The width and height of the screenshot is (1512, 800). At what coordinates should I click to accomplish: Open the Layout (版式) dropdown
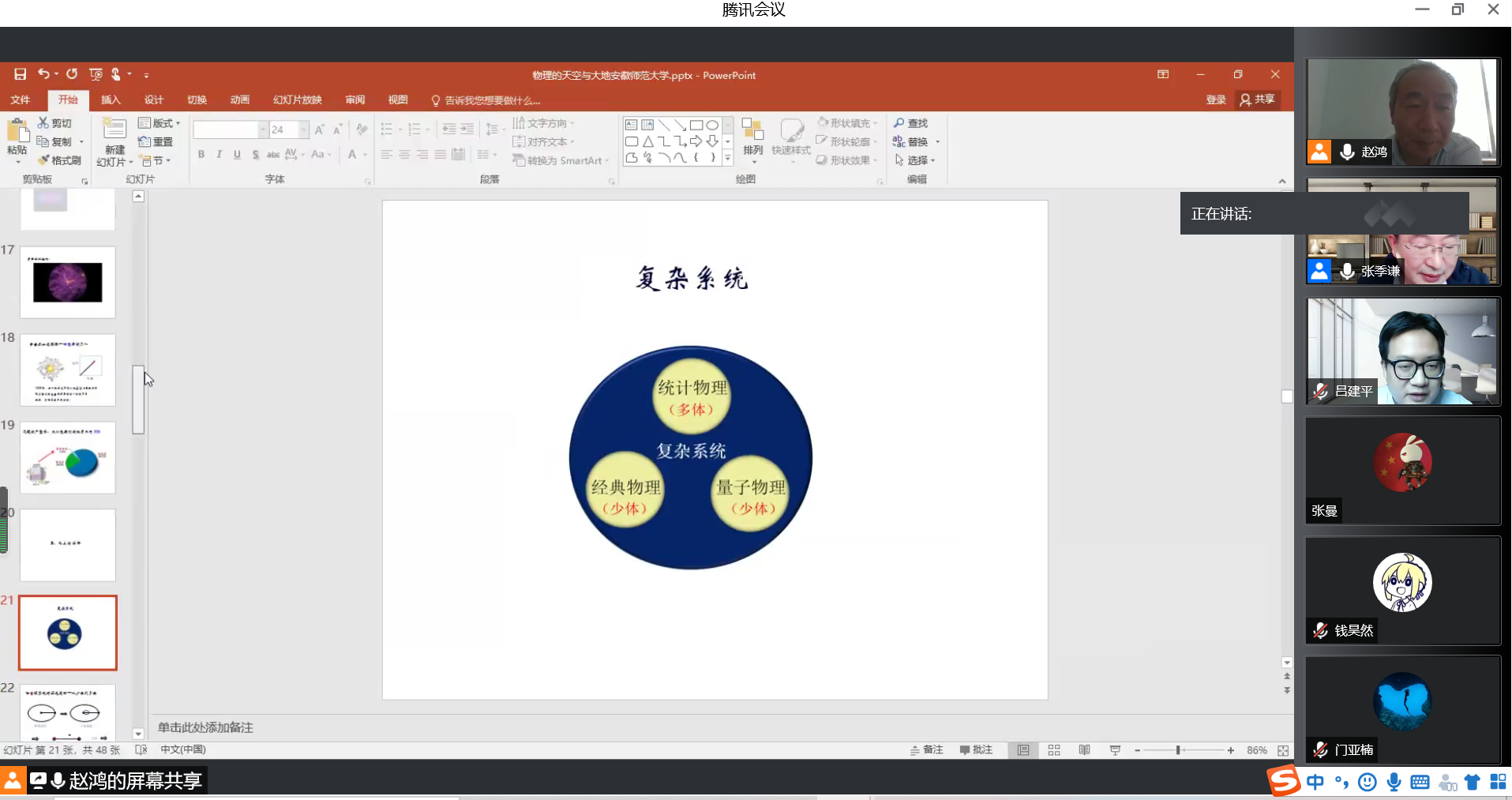point(159,123)
